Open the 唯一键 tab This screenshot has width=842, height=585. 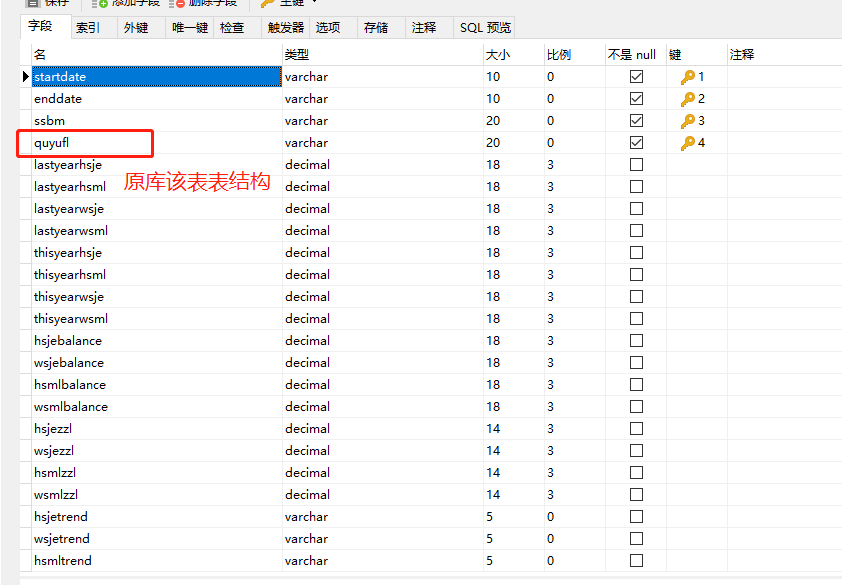190,27
